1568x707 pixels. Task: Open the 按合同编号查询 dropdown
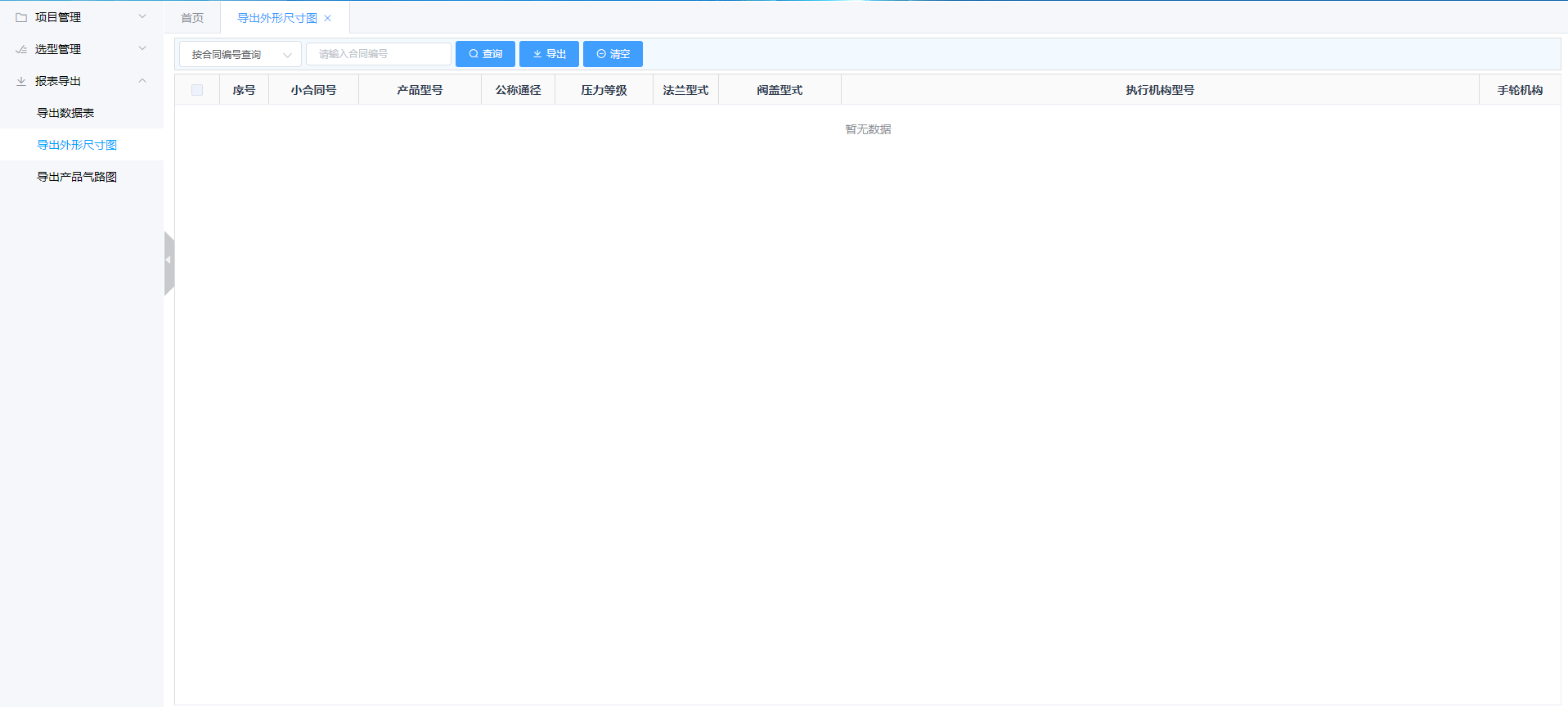coord(240,54)
